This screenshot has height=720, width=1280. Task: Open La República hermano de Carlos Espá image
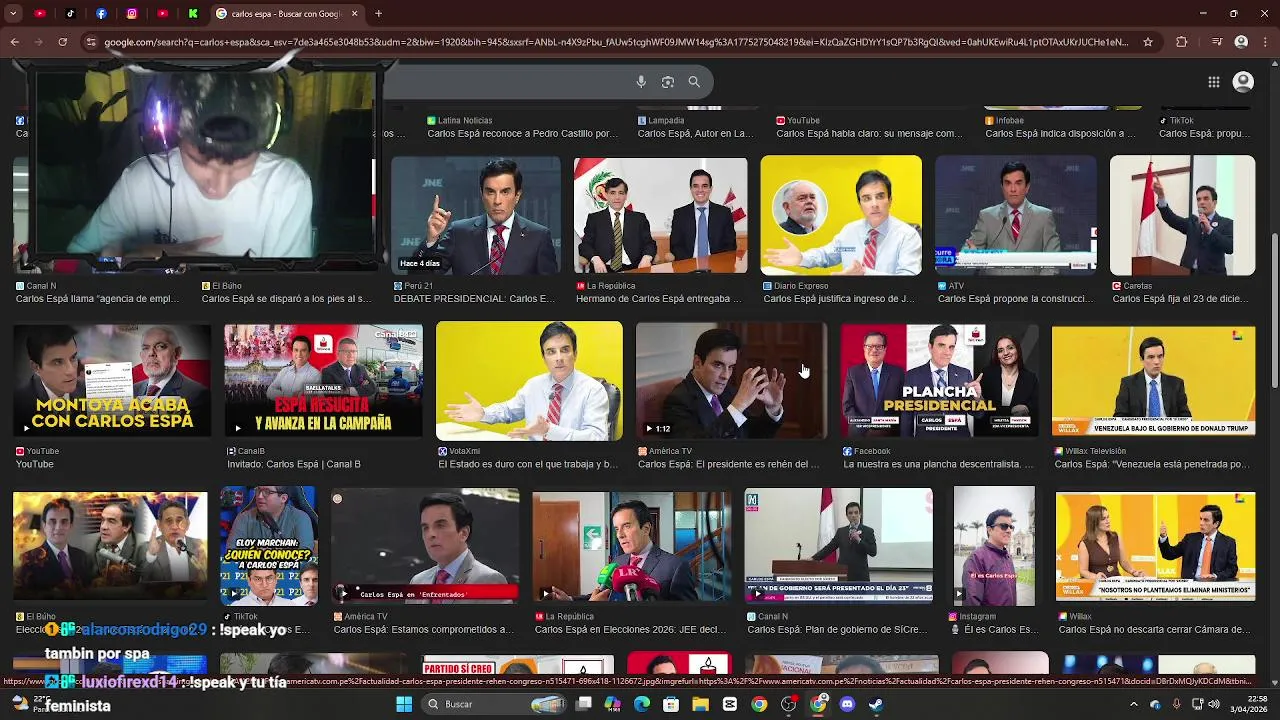(x=660, y=215)
